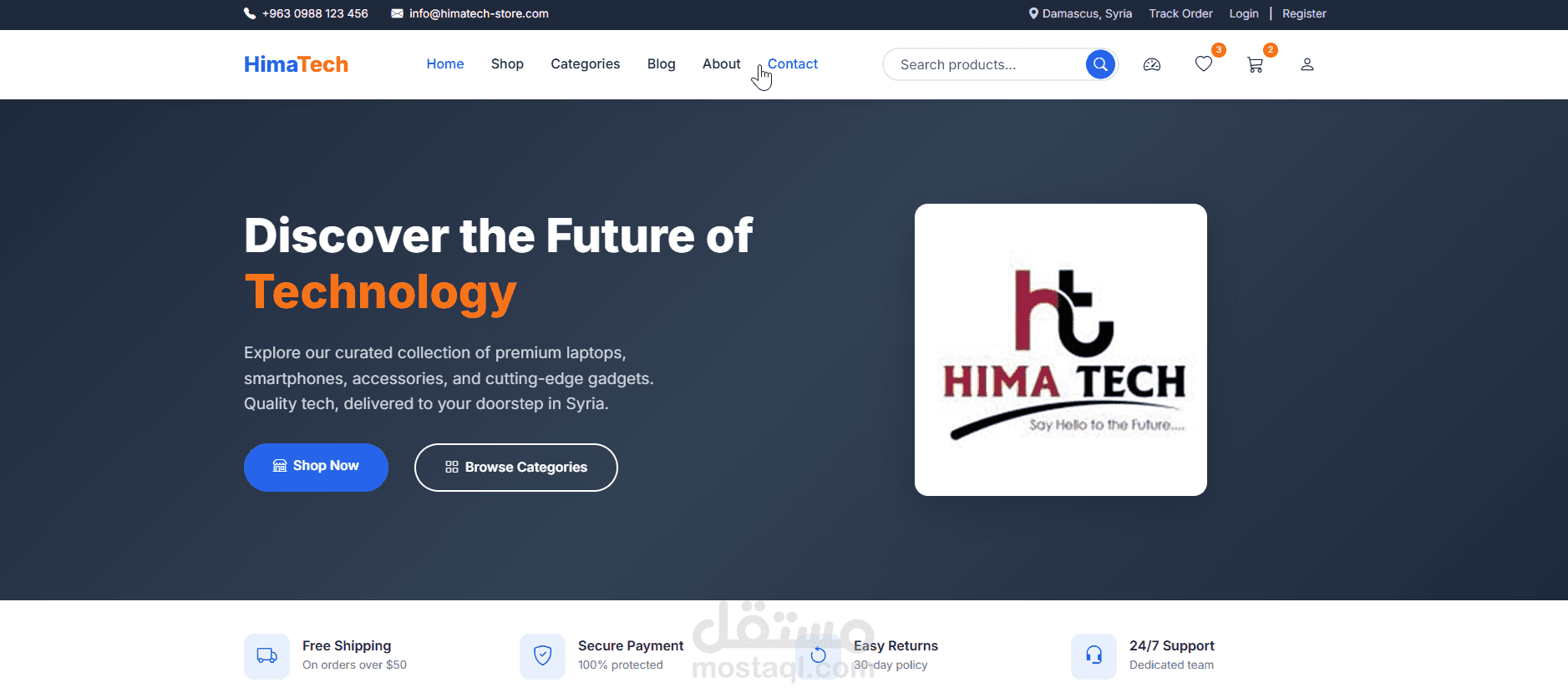Image resolution: width=1568 pixels, height=698 pixels.
Task: Open the Categories menu item
Action: (586, 64)
